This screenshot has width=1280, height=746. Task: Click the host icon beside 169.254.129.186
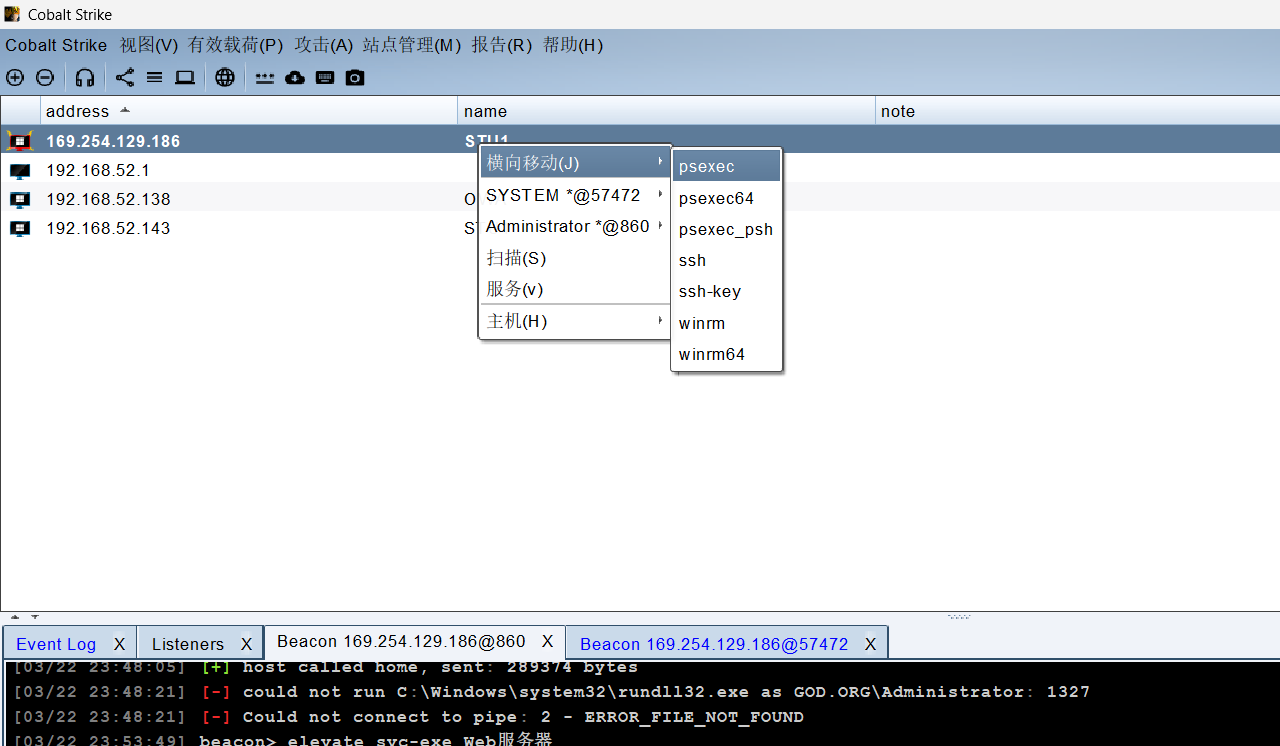pyautogui.click(x=20, y=141)
